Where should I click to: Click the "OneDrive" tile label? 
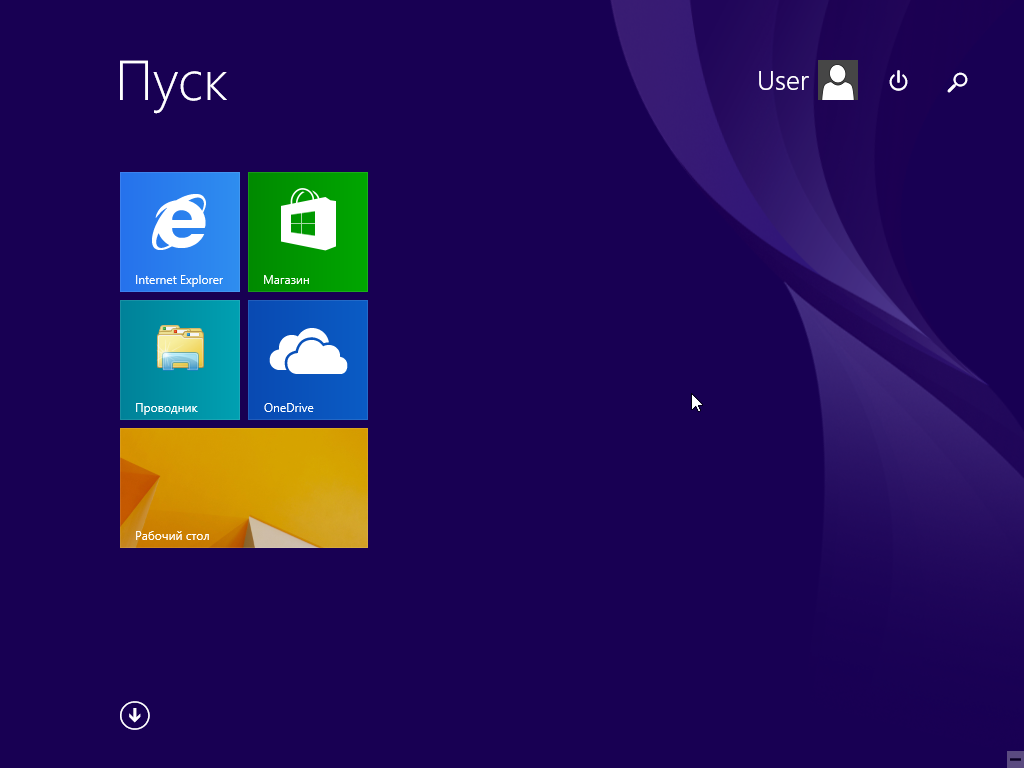coord(289,408)
